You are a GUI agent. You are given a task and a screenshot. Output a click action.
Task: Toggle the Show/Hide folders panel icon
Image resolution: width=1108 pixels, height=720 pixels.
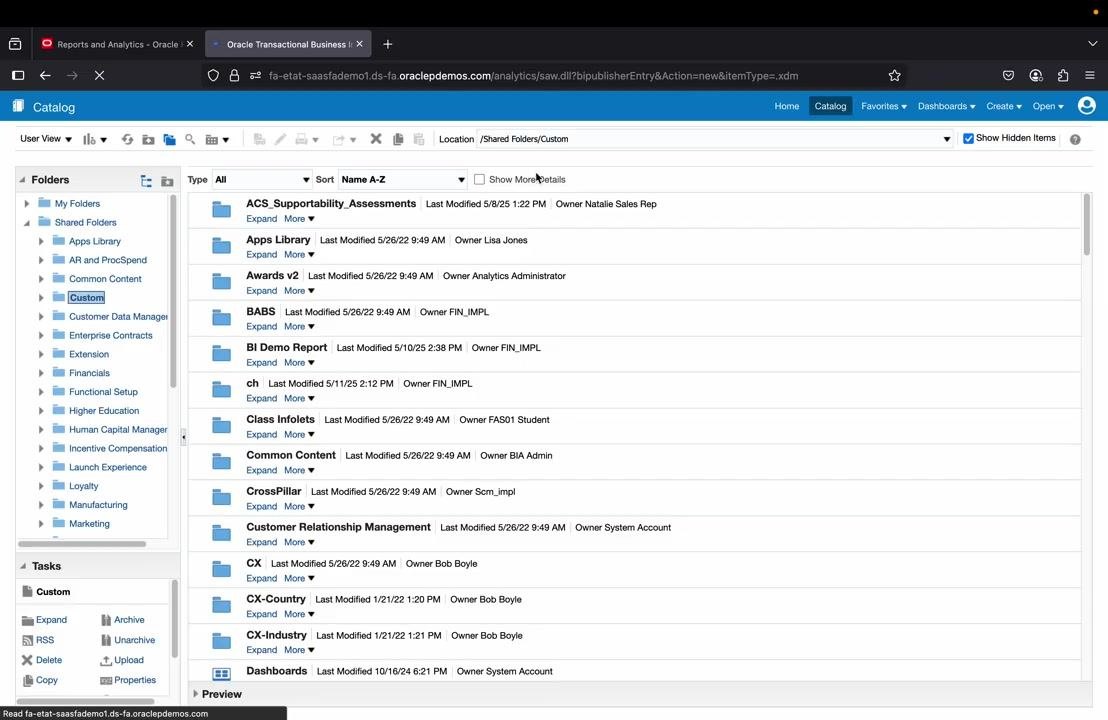click(x=170, y=139)
